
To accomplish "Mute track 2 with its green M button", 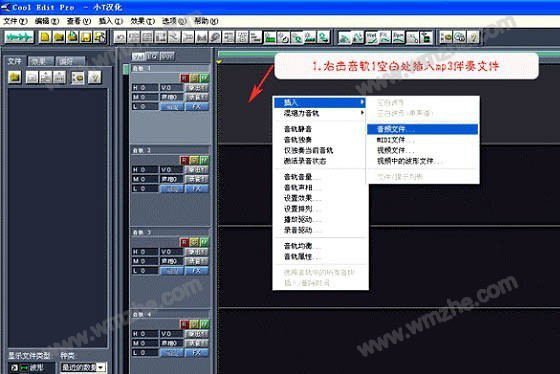I will (204, 160).
